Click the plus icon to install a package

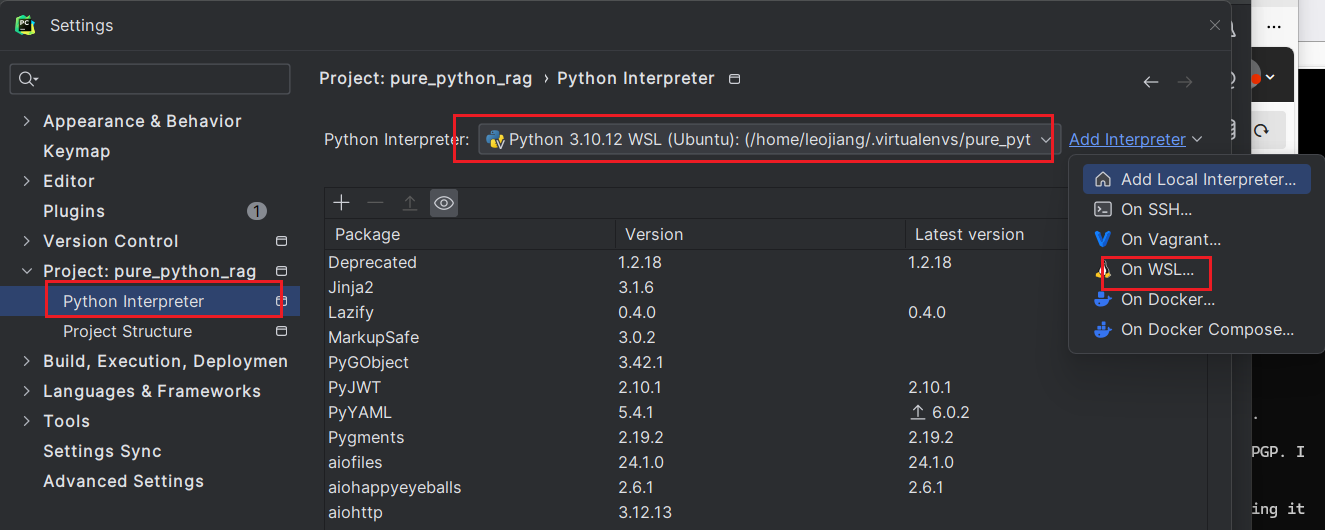click(342, 203)
